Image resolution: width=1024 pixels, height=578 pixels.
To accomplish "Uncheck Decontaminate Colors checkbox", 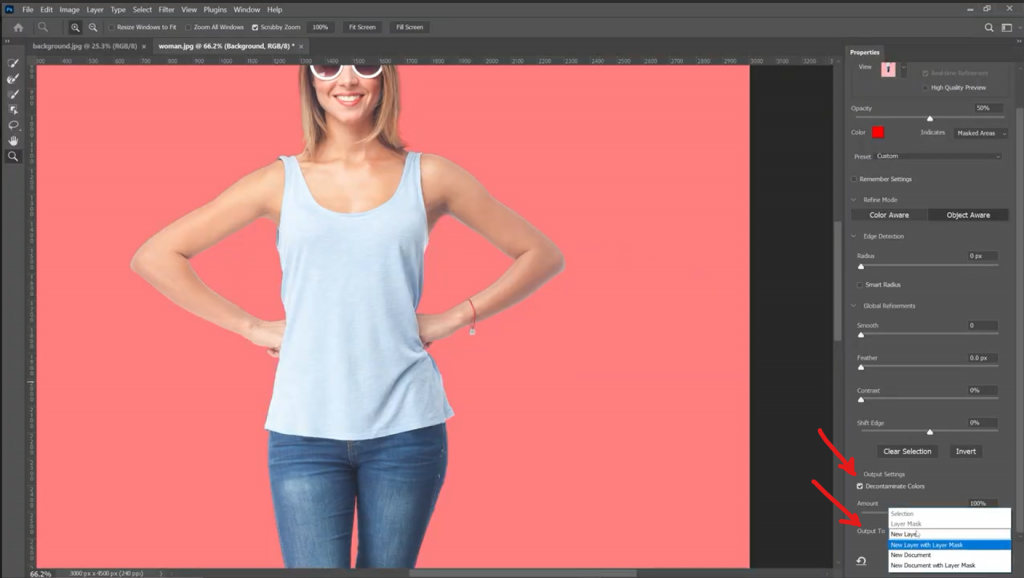I will pos(859,487).
